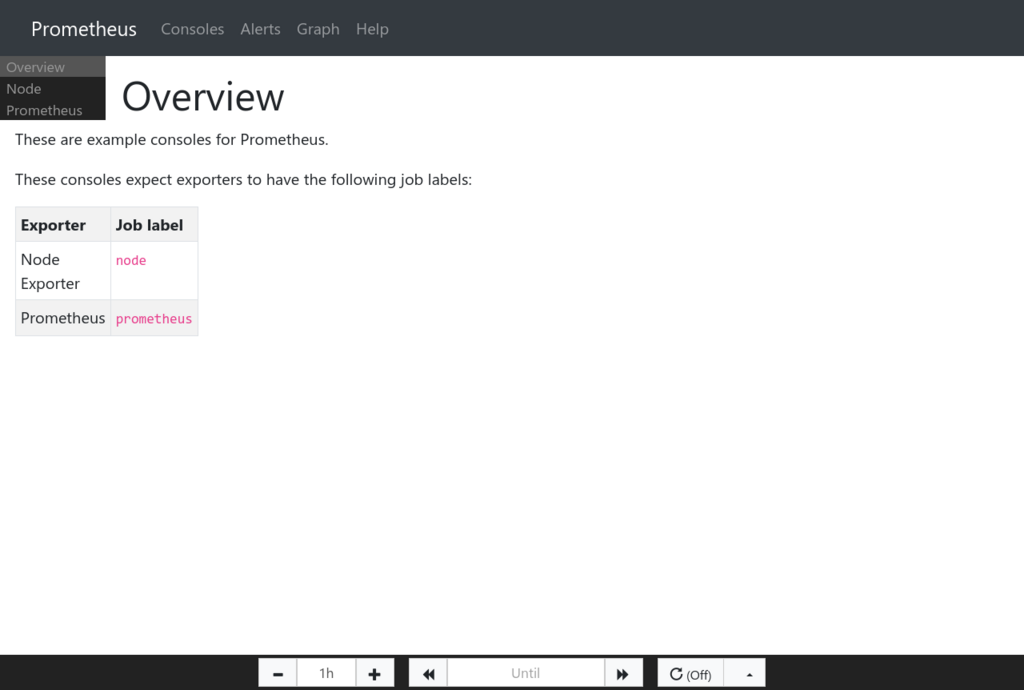
Task: Toggle the auto-refresh (Off) button
Action: pos(690,674)
